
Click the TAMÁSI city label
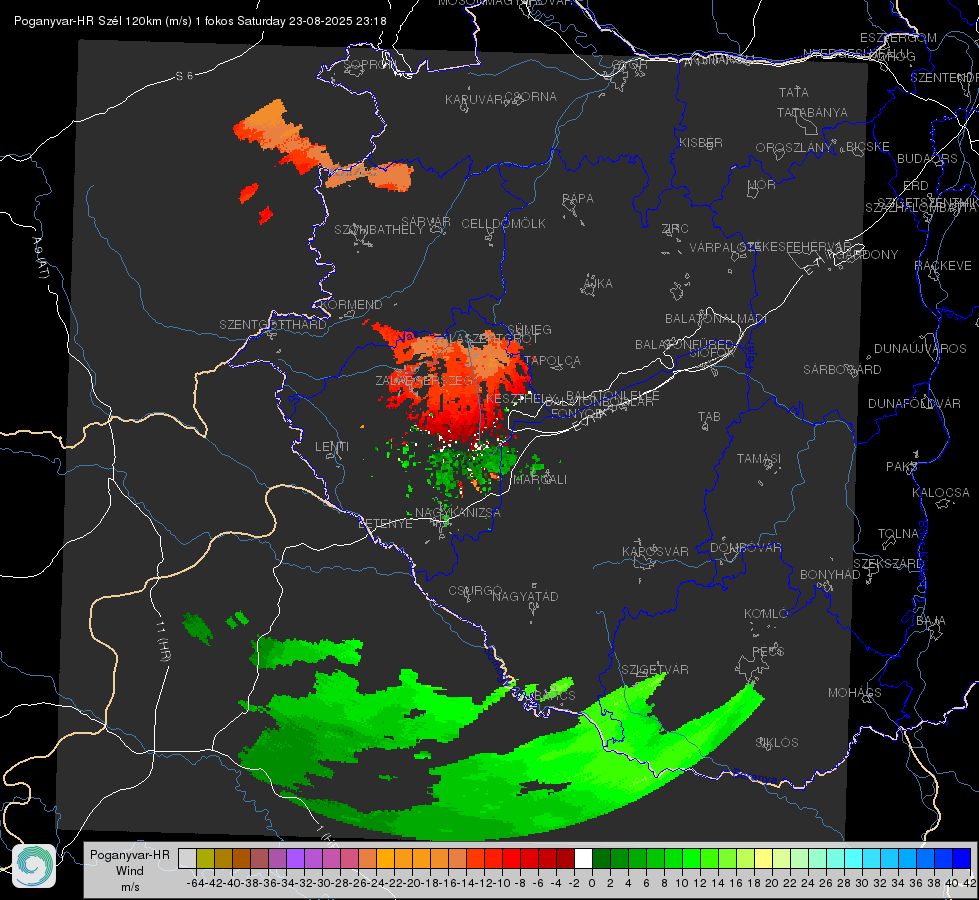[x=759, y=459]
